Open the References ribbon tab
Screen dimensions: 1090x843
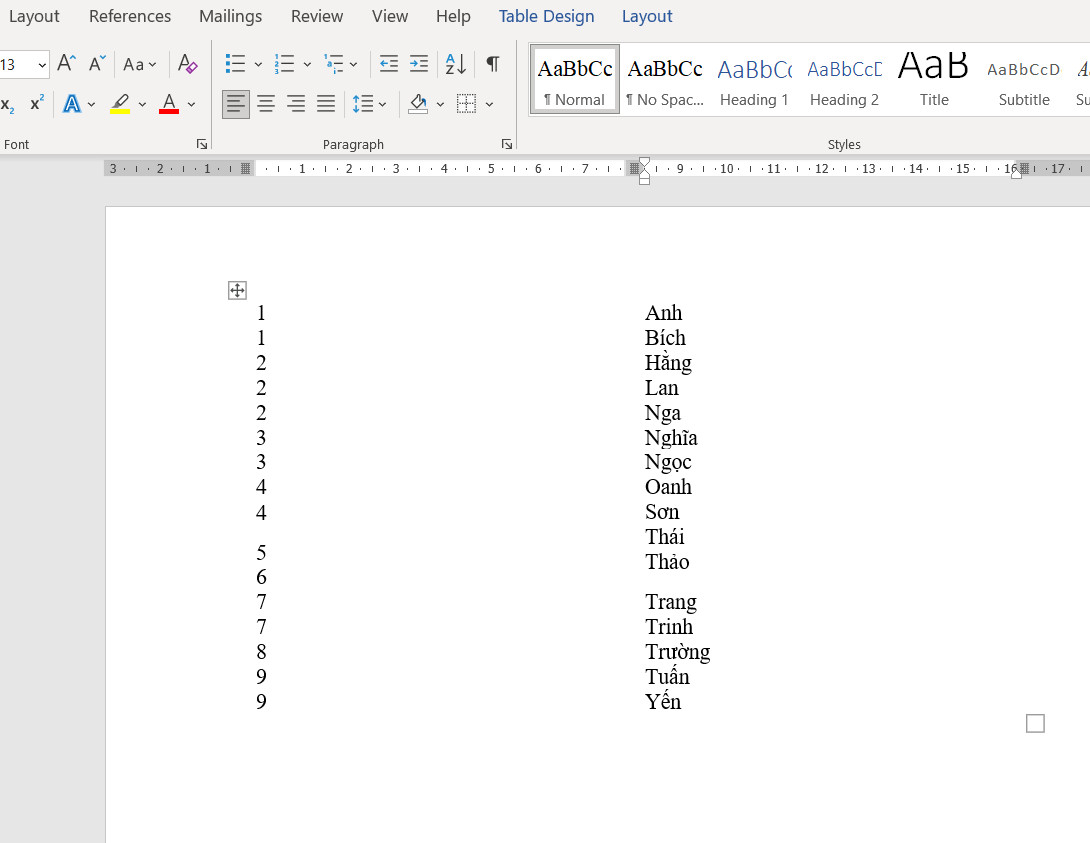pyautogui.click(x=130, y=16)
